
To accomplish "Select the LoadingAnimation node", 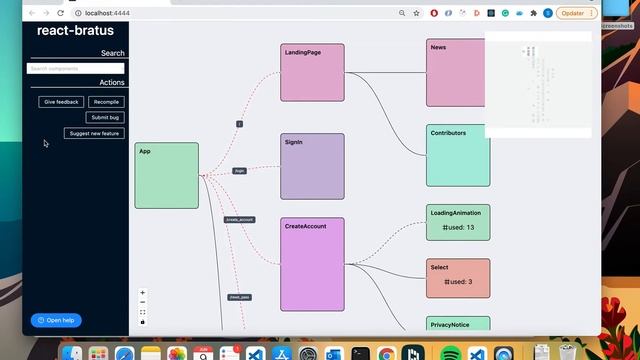I will point(458,222).
